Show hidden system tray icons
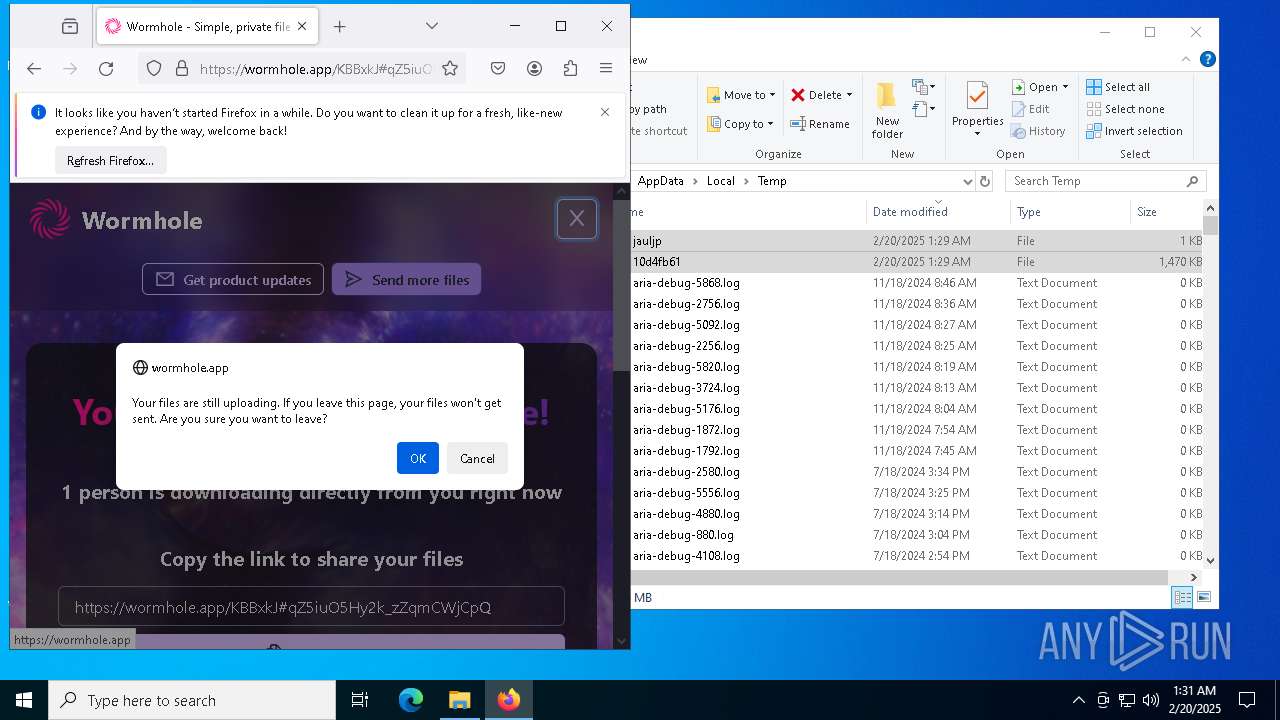 [1078, 700]
